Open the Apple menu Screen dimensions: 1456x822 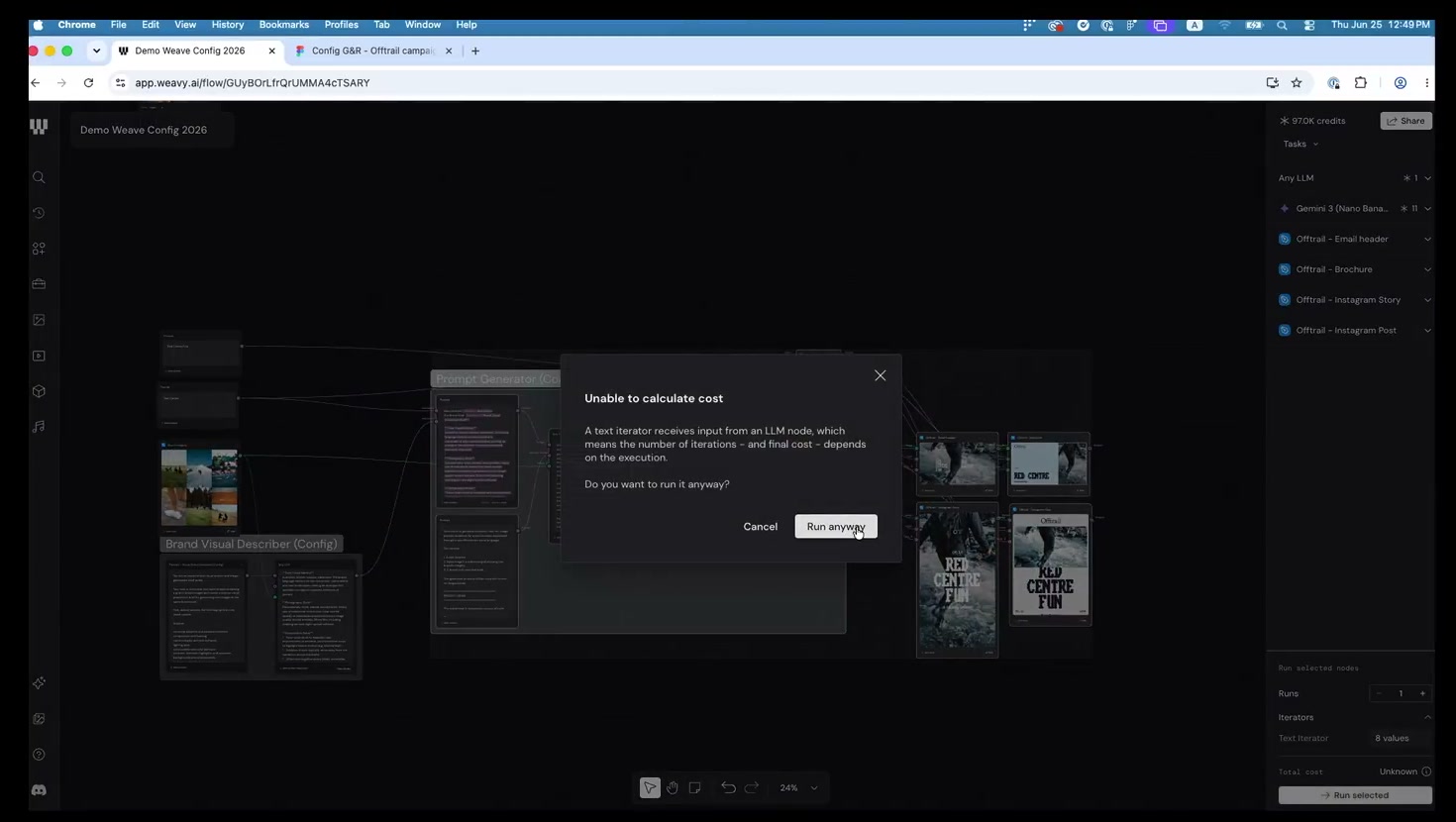[39, 25]
